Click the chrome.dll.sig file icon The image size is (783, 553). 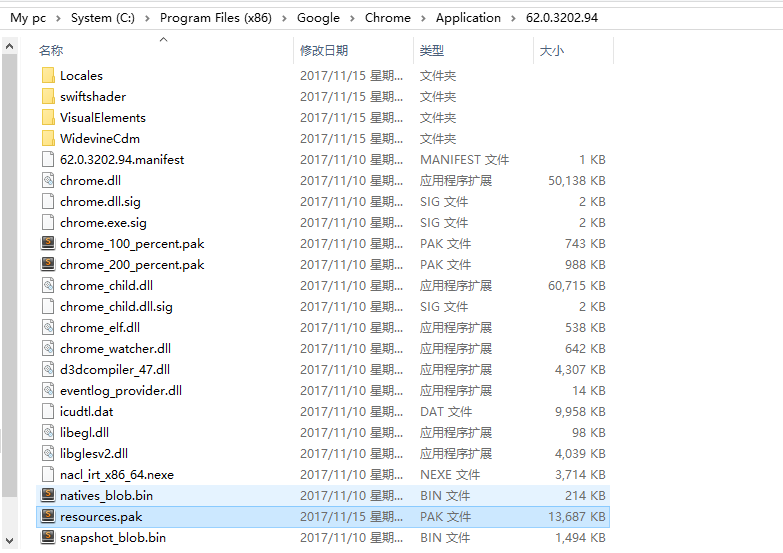coord(48,201)
